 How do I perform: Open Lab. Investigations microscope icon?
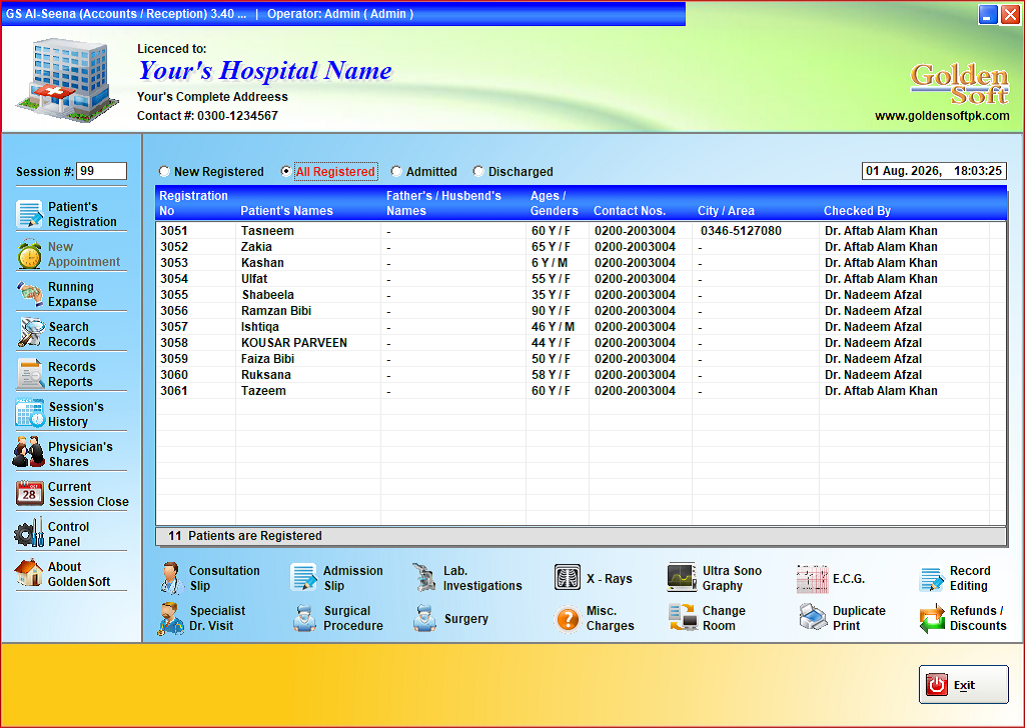425,578
